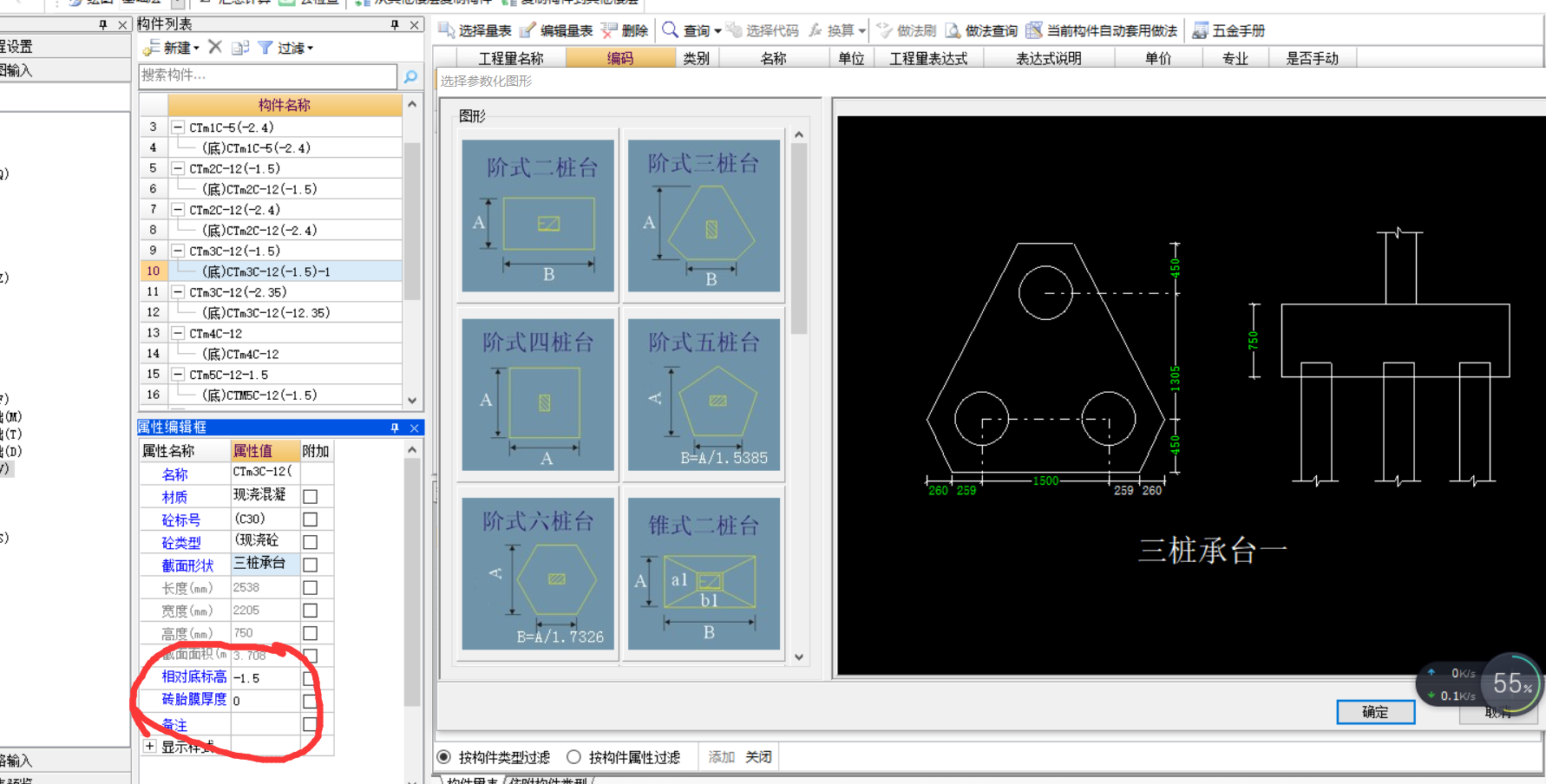The width and height of the screenshot is (1546, 784).
Task: Click the 关闭 link in filter bar
Action: (758, 757)
